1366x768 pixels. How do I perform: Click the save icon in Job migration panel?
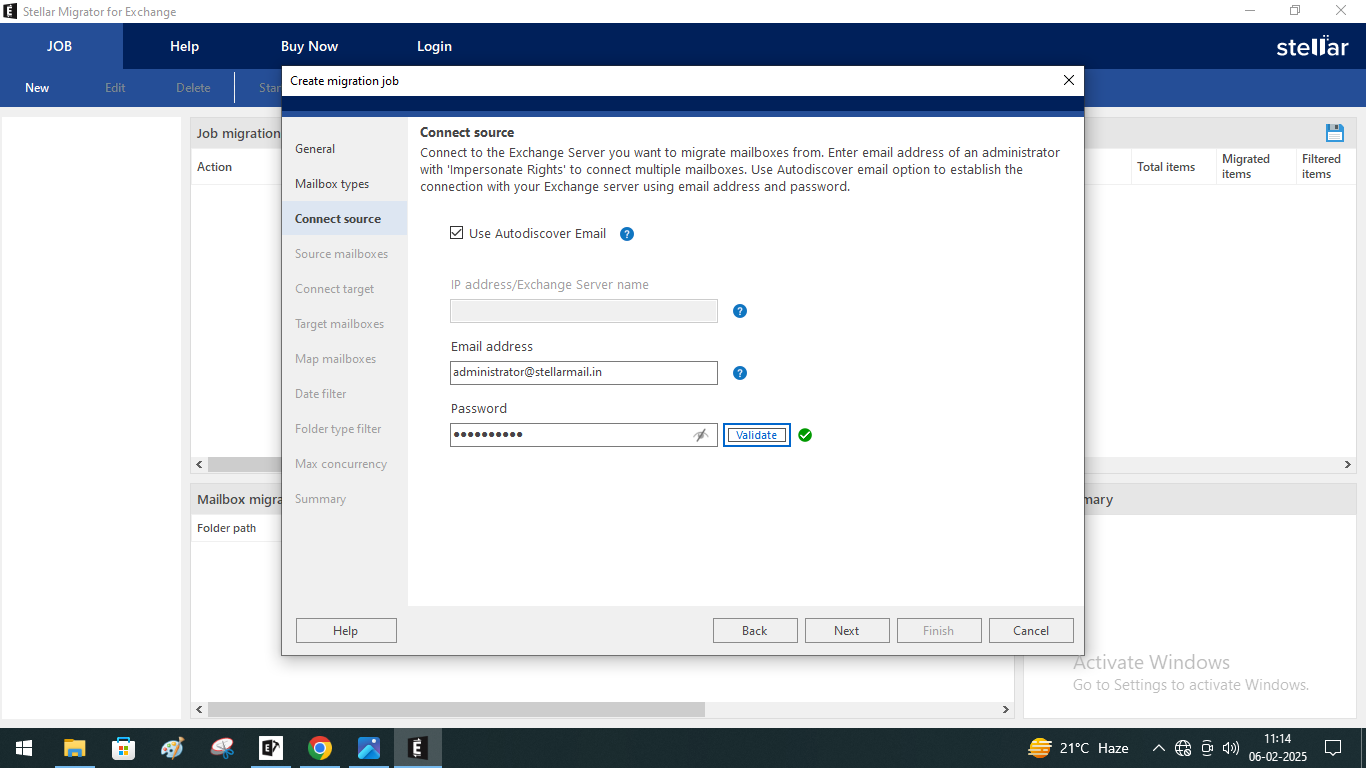(1334, 133)
